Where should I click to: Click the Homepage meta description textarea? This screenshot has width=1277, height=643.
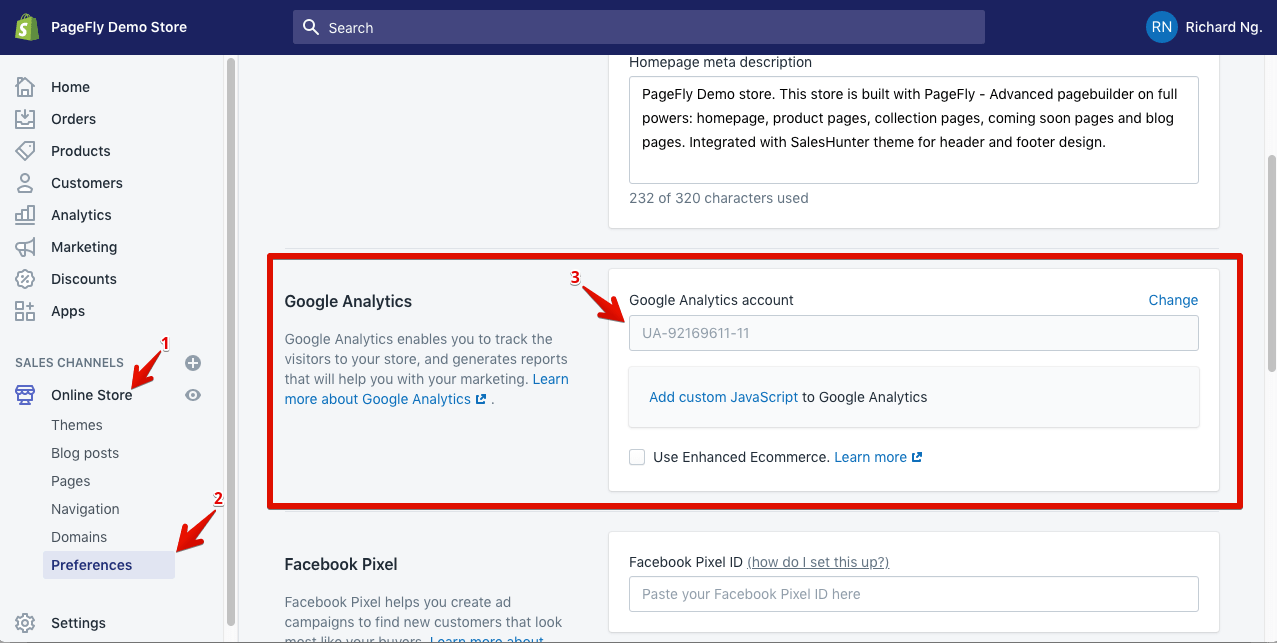point(914,130)
